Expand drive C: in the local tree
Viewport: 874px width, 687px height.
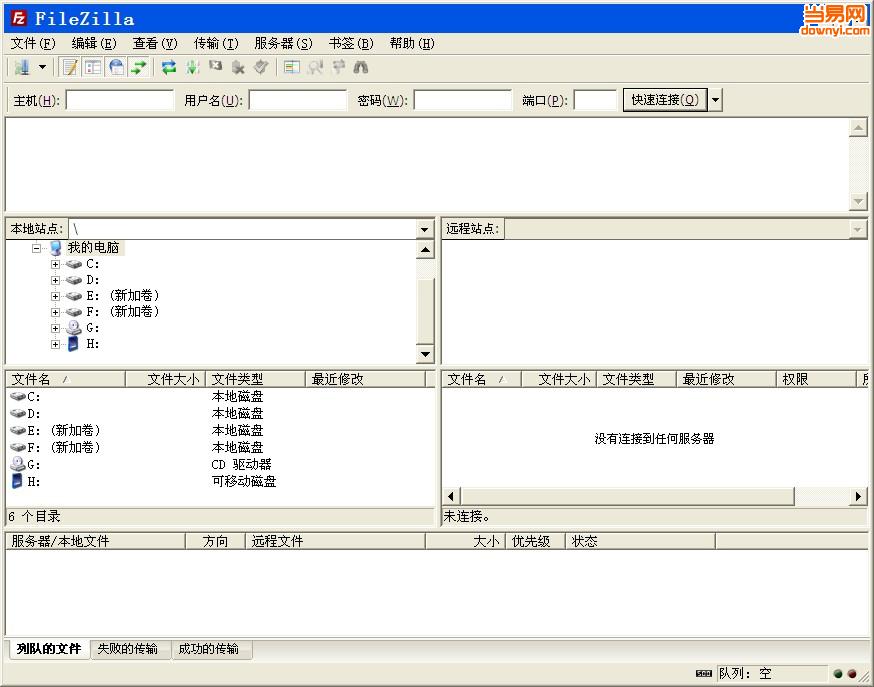coord(55,264)
